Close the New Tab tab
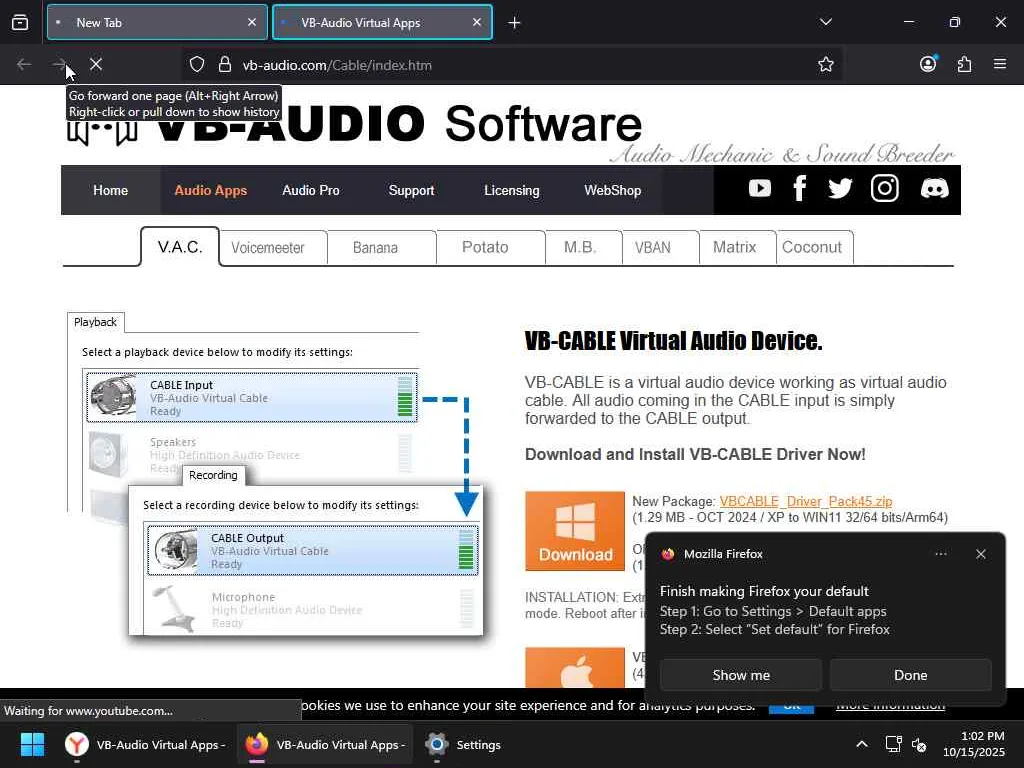This screenshot has height=768, width=1024. [252, 22]
